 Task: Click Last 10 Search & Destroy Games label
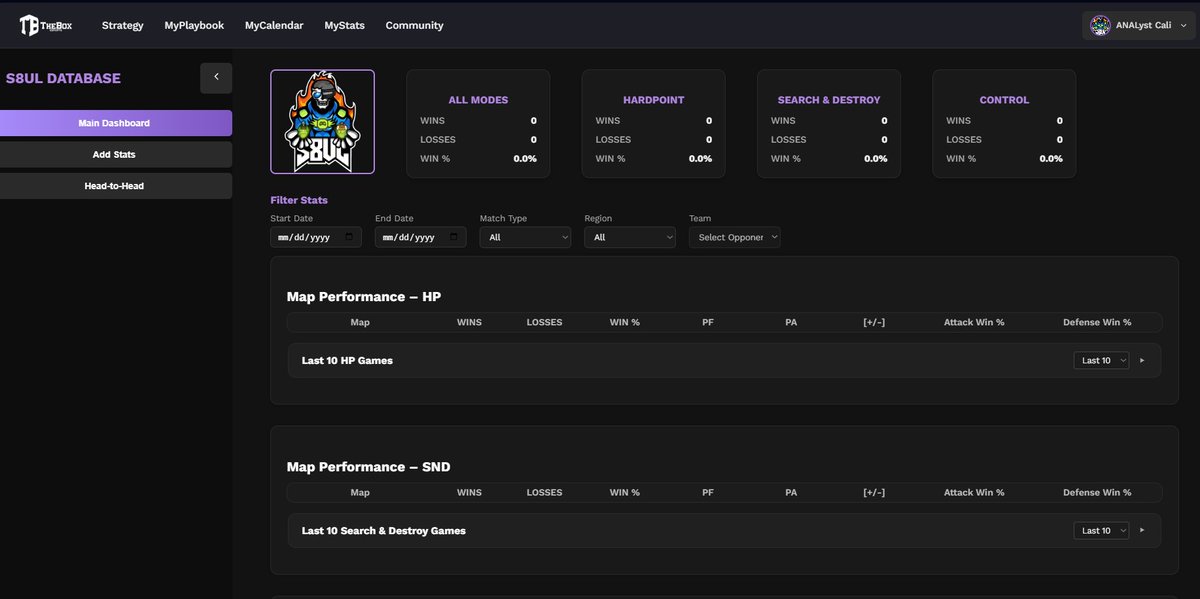tap(384, 530)
